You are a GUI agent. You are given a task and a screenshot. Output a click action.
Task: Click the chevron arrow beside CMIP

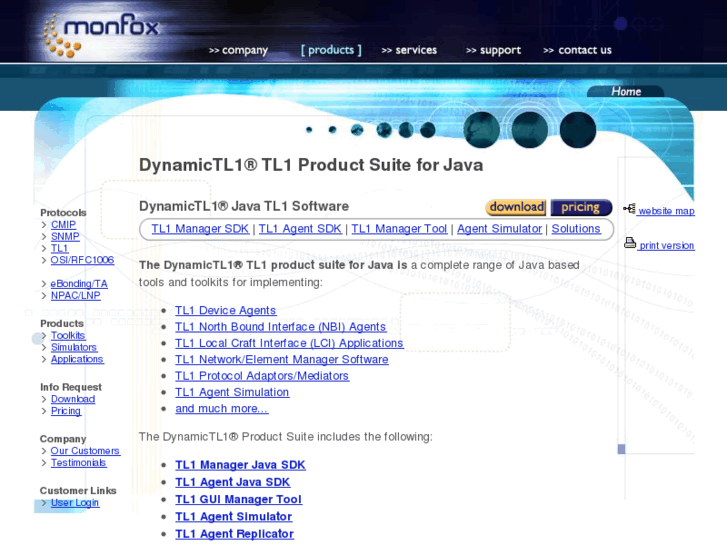[x=44, y=225]
